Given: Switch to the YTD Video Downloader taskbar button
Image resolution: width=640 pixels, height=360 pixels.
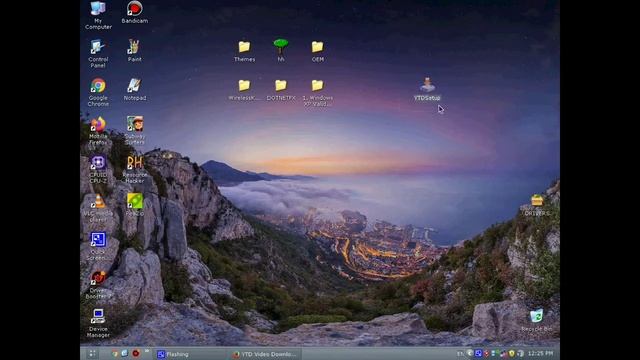Looking at the screenshot, I should [x=265, y=354].
